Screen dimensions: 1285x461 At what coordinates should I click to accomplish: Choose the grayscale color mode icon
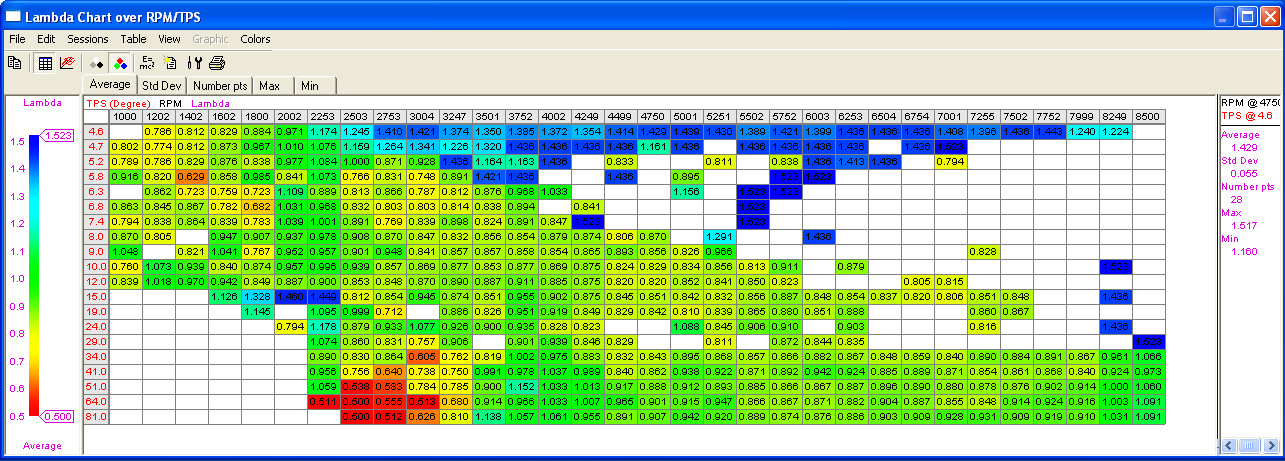tap(97, 63)
